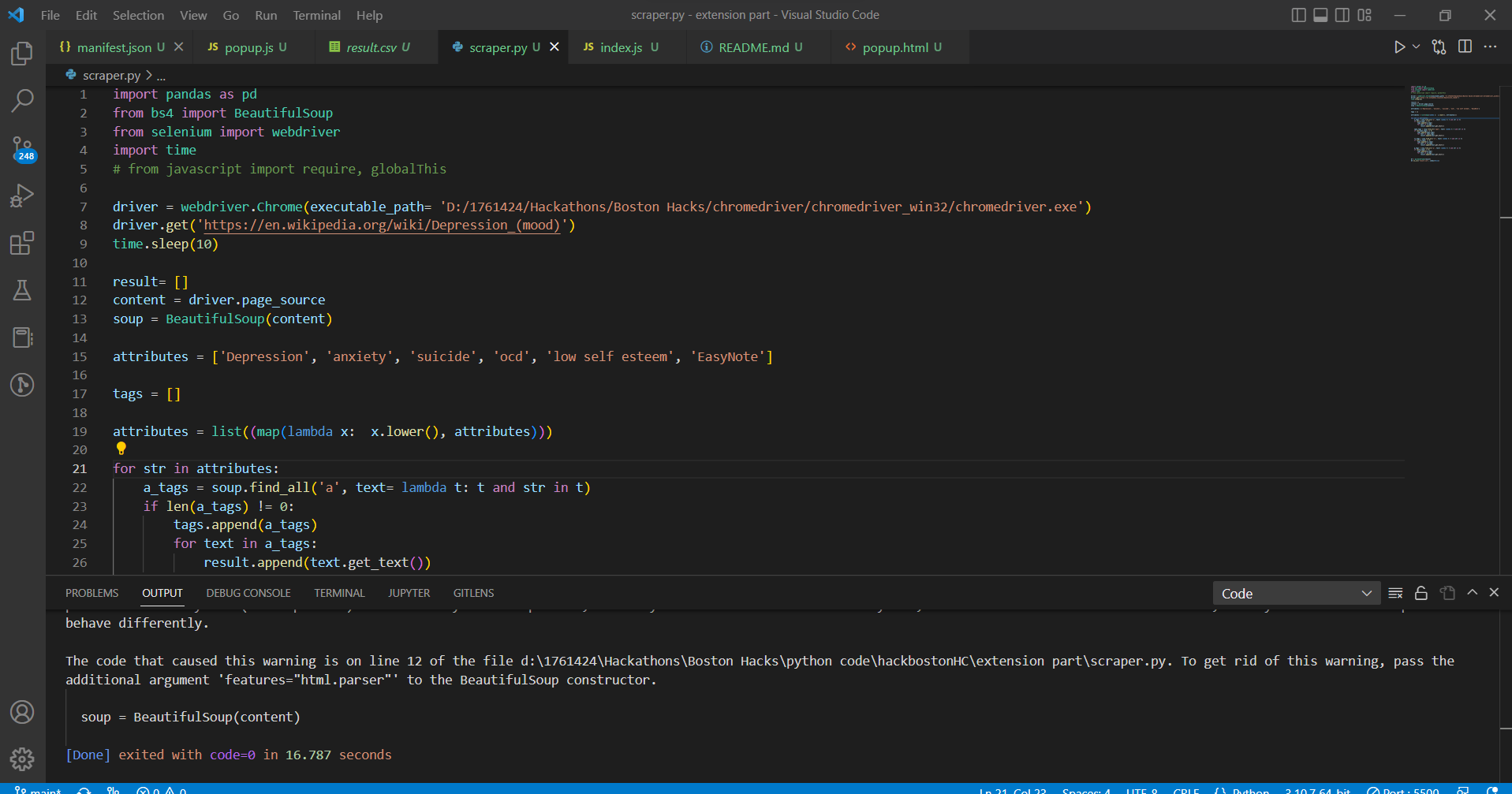The width and height of the screenshot is (1512, 794).
Task: Toggle the bottom panel layout button
Action: click(x=1320, y=15)
